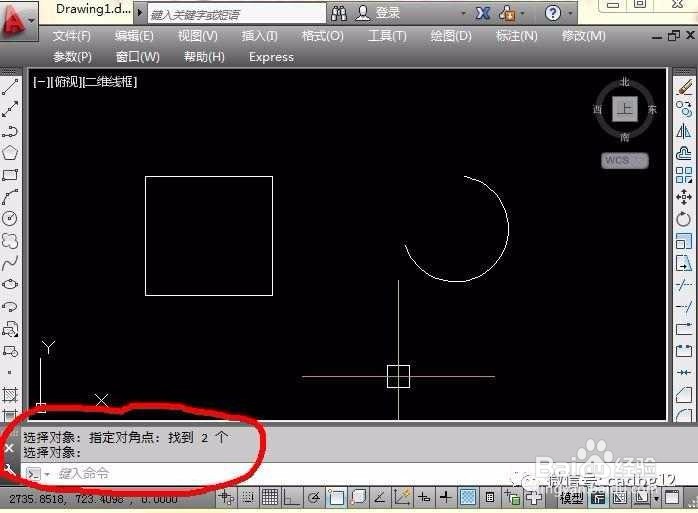Toggle Lineweight display in status bar

tap(446, 497)
